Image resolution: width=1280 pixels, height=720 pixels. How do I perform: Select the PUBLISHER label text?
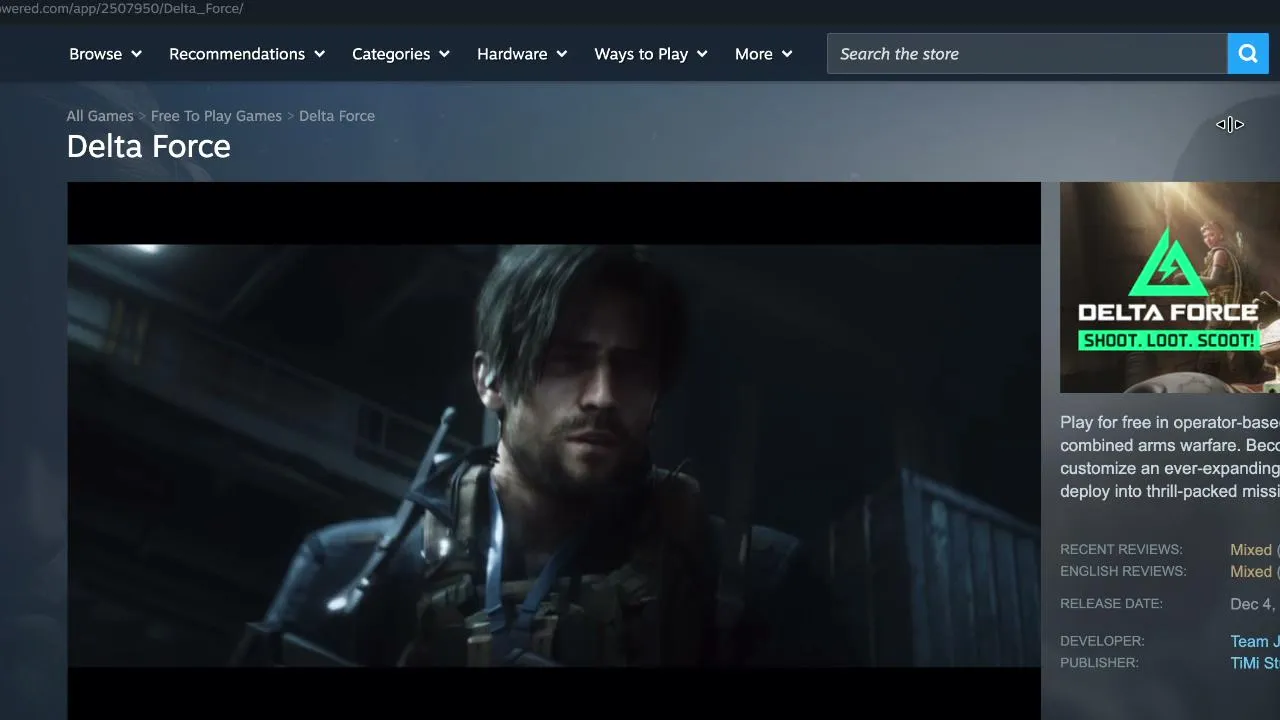(x=1099, y=664)
